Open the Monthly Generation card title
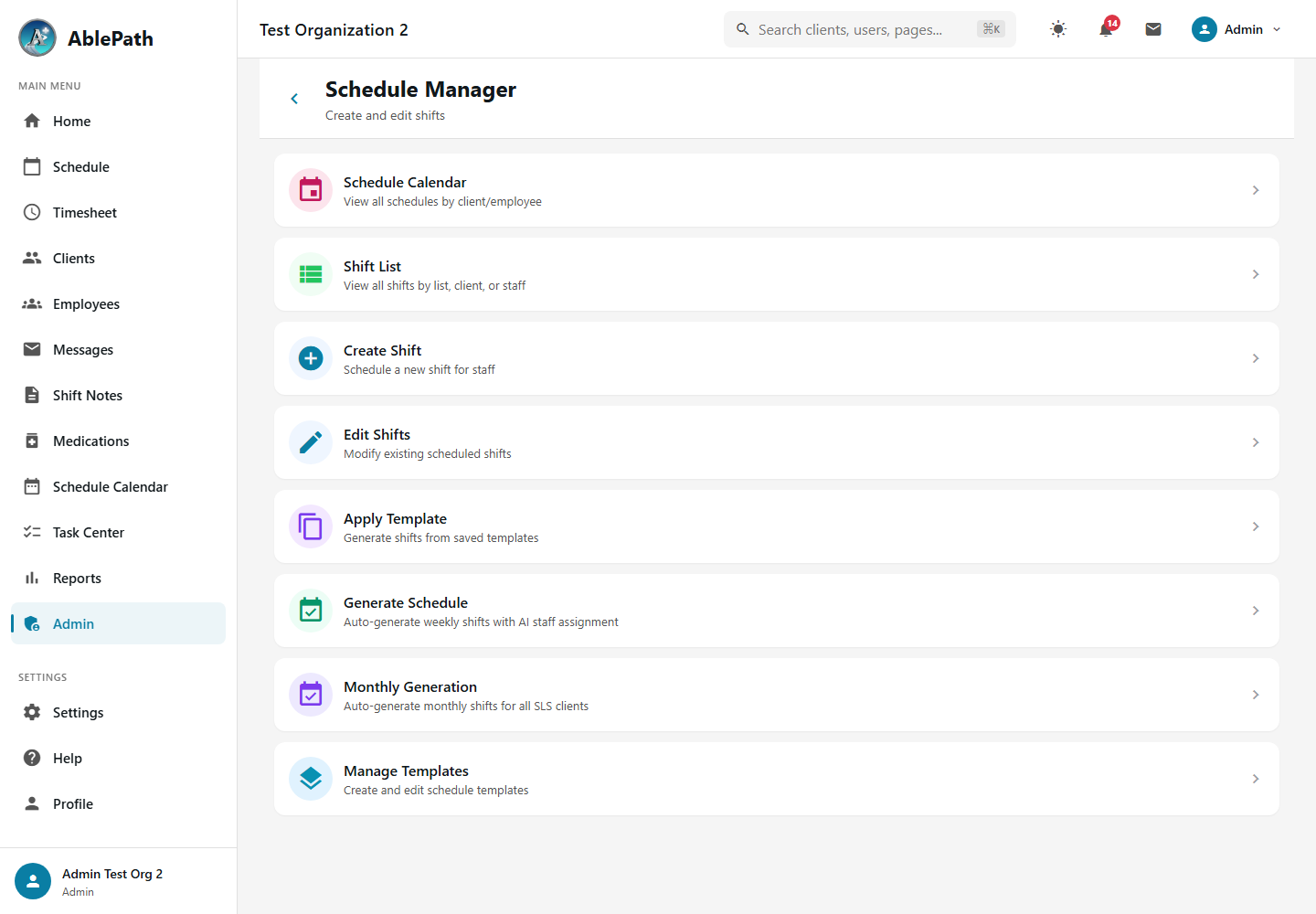This screenshot has height=914, width=1316. point(410,686)
